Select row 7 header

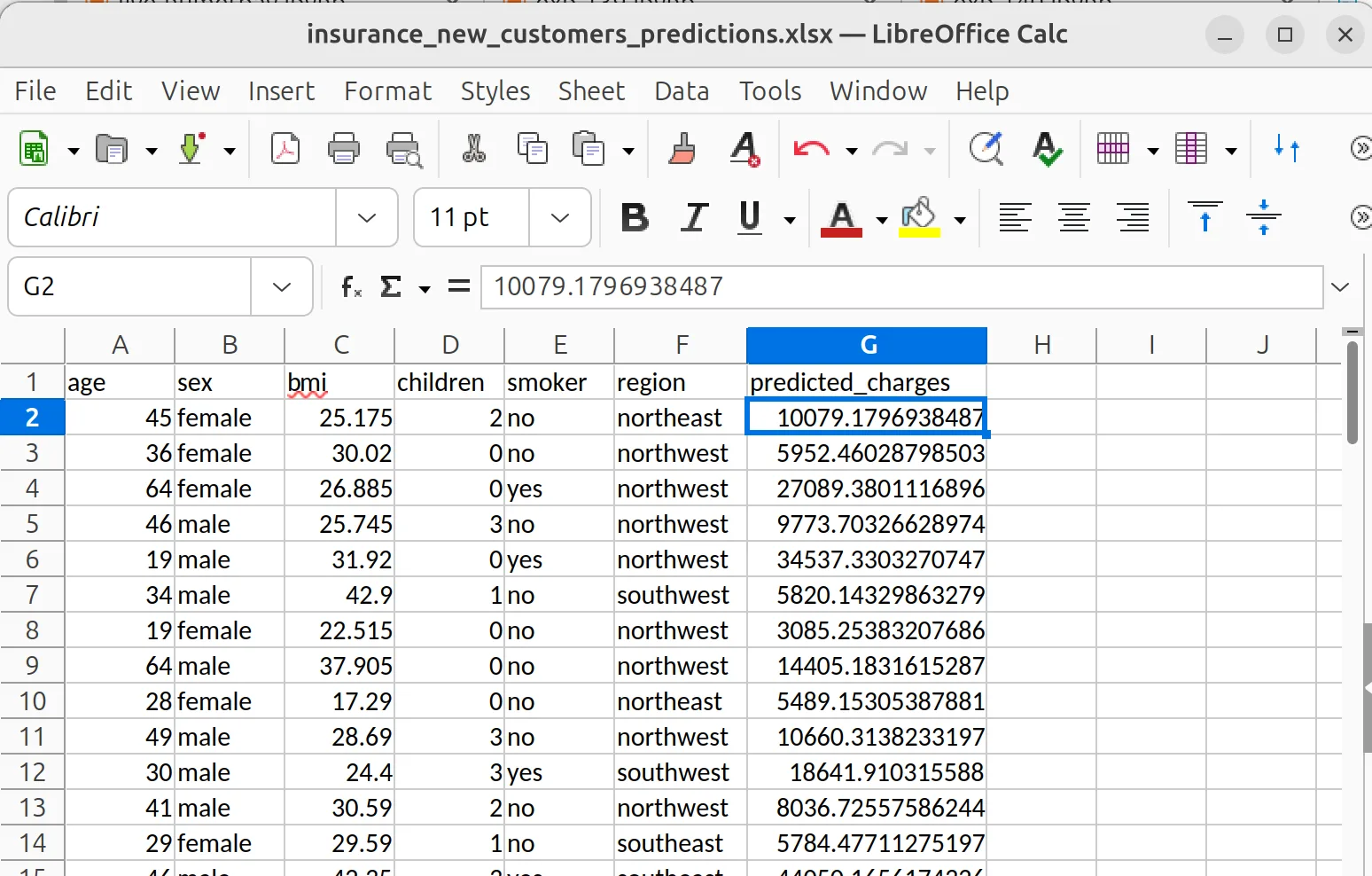32,595
